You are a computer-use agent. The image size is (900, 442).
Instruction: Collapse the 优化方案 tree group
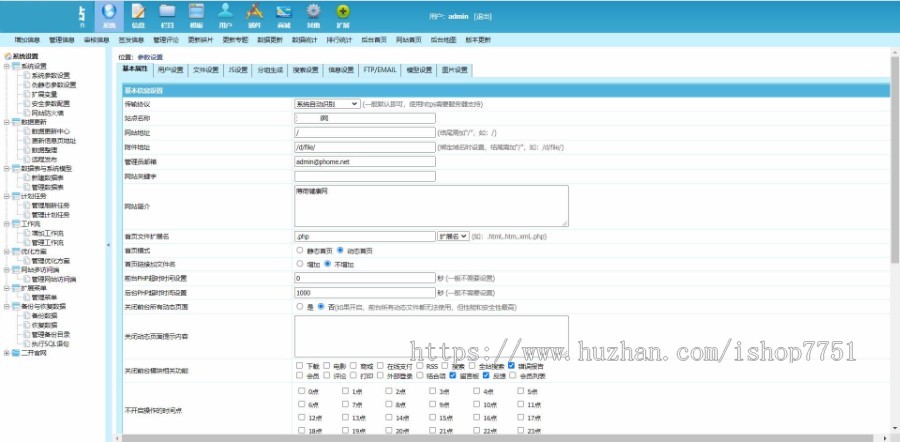click(6, 251)
